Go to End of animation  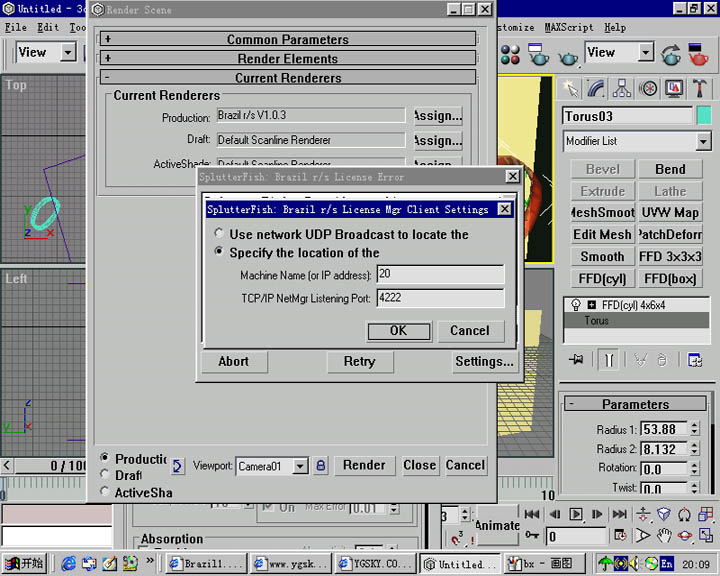(619, 514)
